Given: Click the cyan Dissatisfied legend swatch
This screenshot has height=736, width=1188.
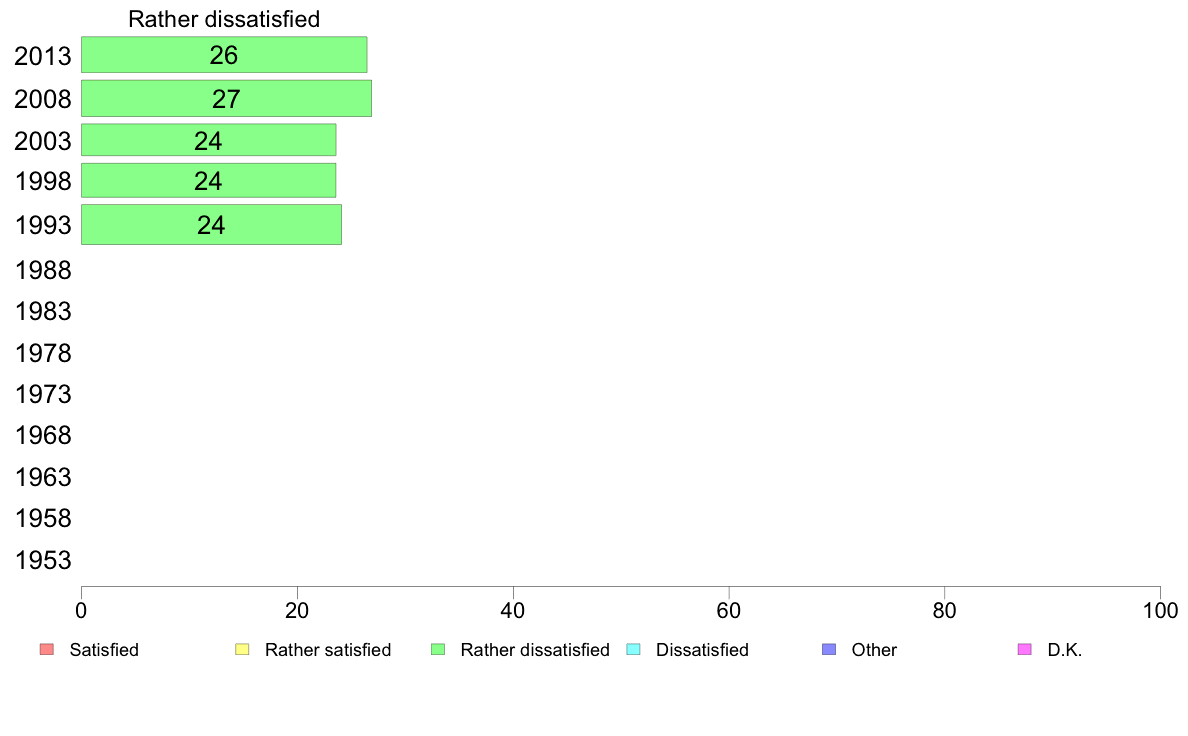Looking at the screenshot, I should (633, 650).
